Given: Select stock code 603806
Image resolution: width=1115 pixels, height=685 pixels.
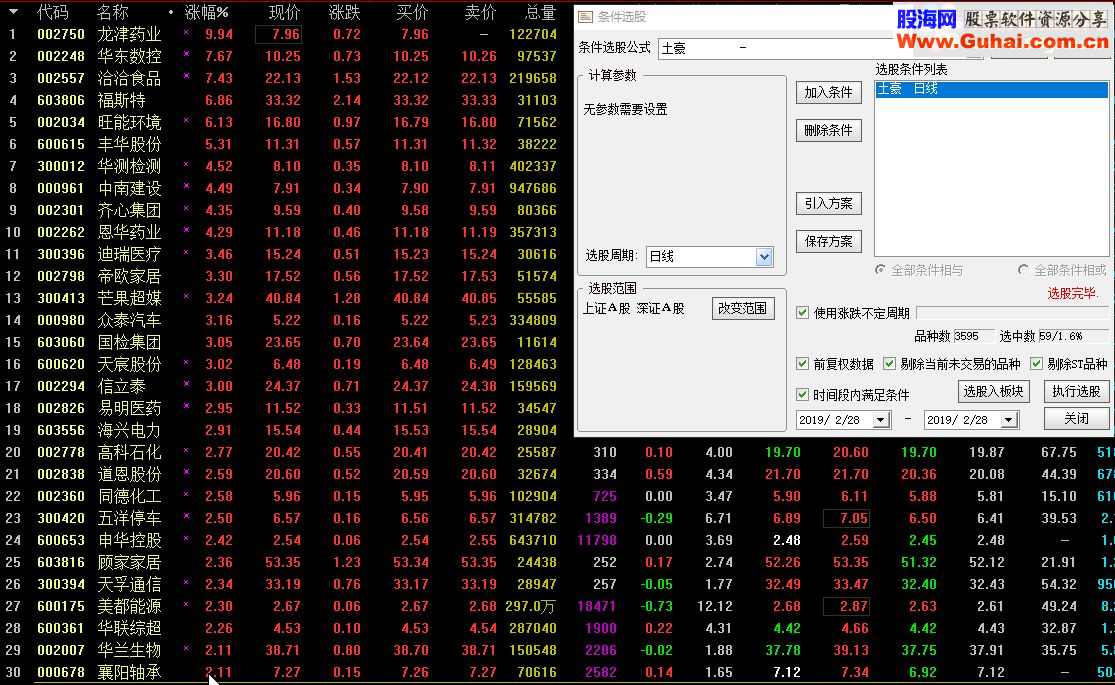Looking at the screenshot, I should tap(60, 100).
